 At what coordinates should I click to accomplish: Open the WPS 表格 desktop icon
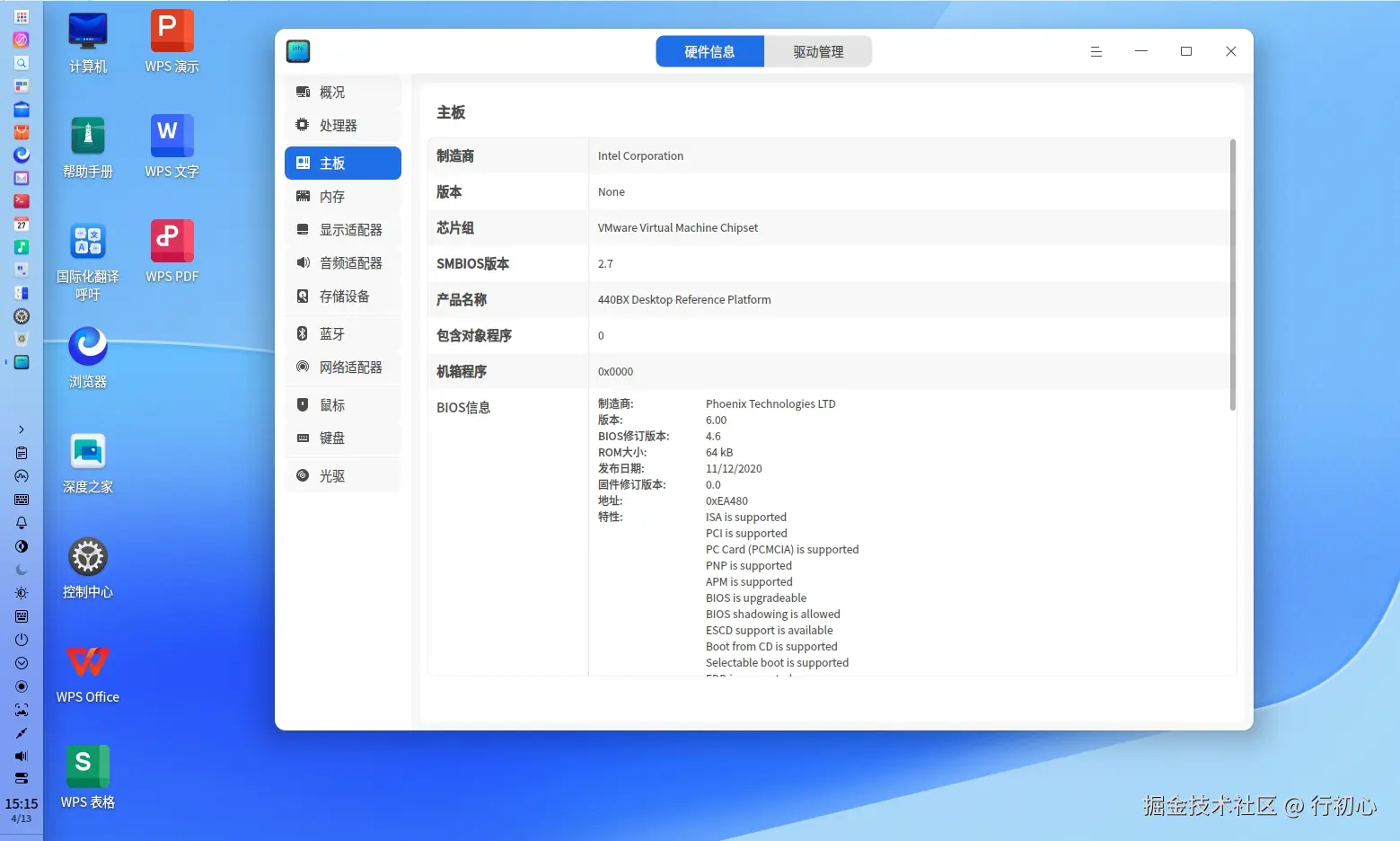88,779
